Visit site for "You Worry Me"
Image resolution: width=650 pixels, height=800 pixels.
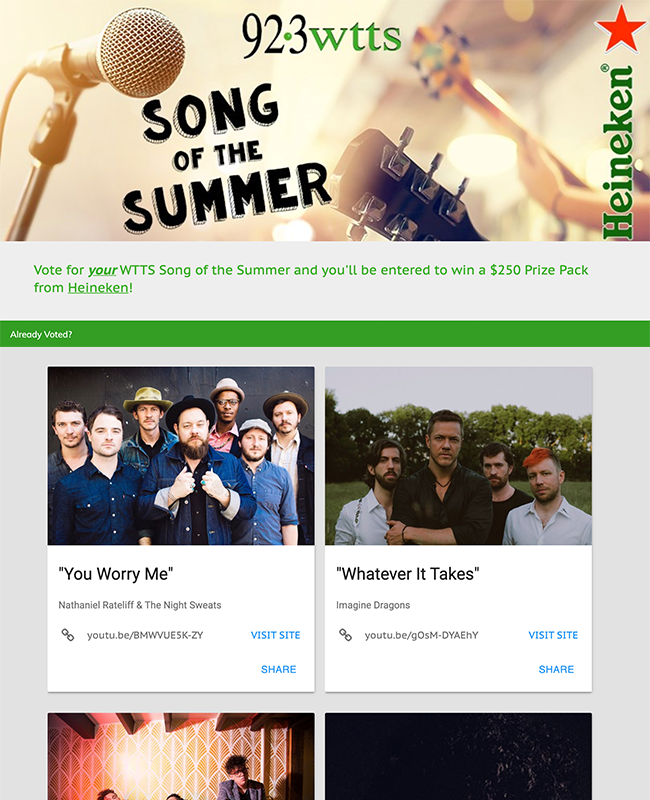click(x=276, y=635)
